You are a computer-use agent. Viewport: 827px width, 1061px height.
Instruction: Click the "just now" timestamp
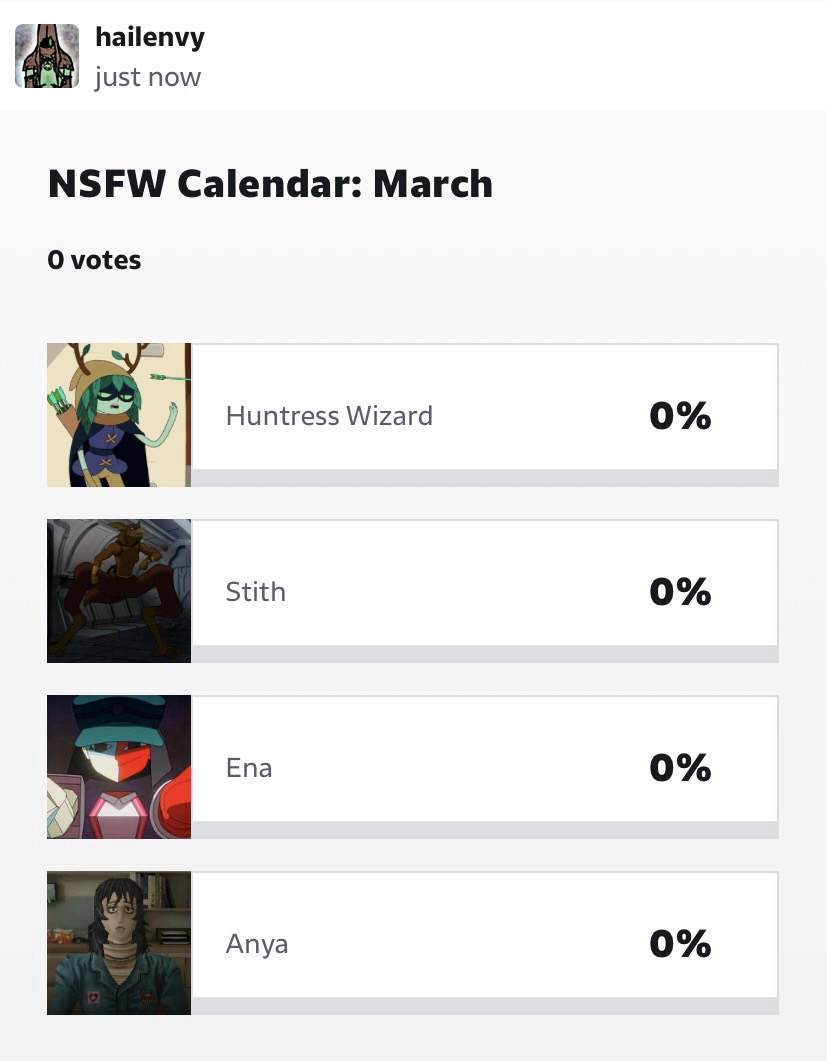point(148,77)
